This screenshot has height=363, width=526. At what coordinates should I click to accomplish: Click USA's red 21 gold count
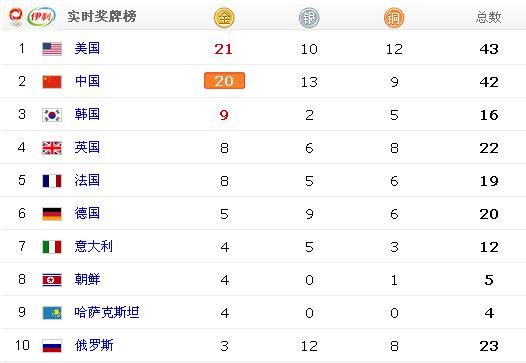[x=223, y=49]
